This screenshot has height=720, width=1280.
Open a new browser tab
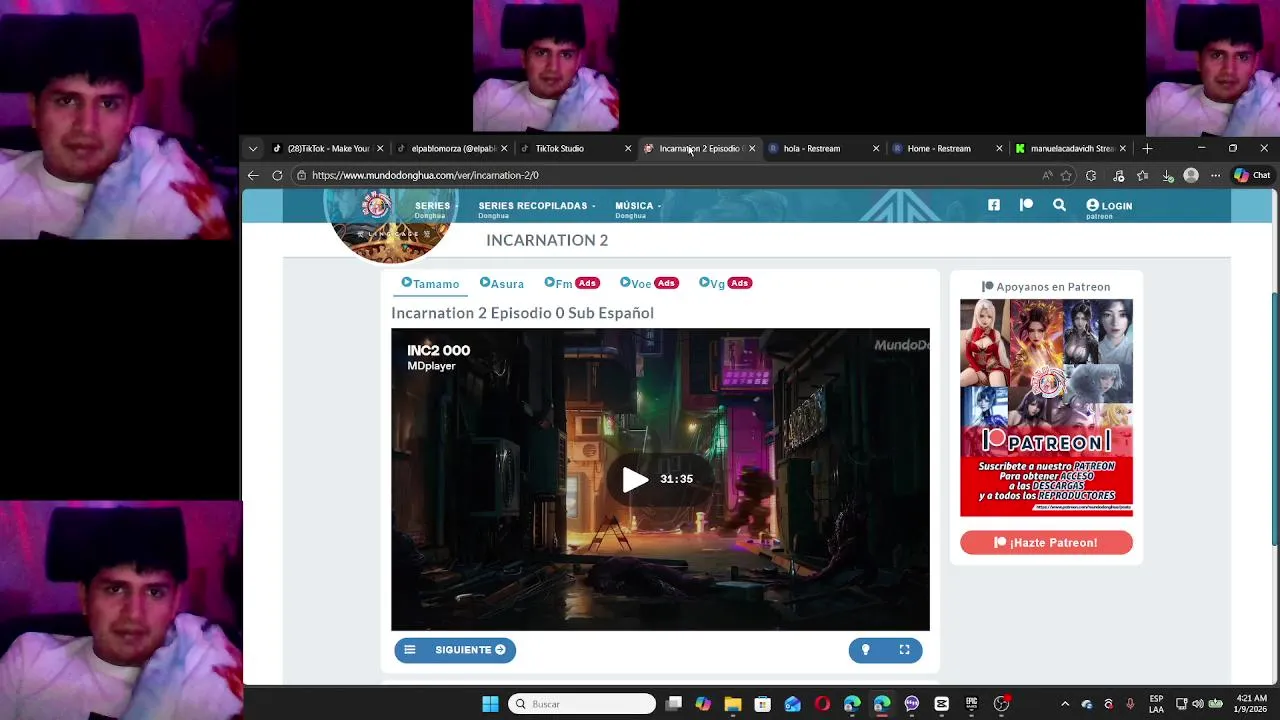pyautogui.click(x=1147, y=148)
